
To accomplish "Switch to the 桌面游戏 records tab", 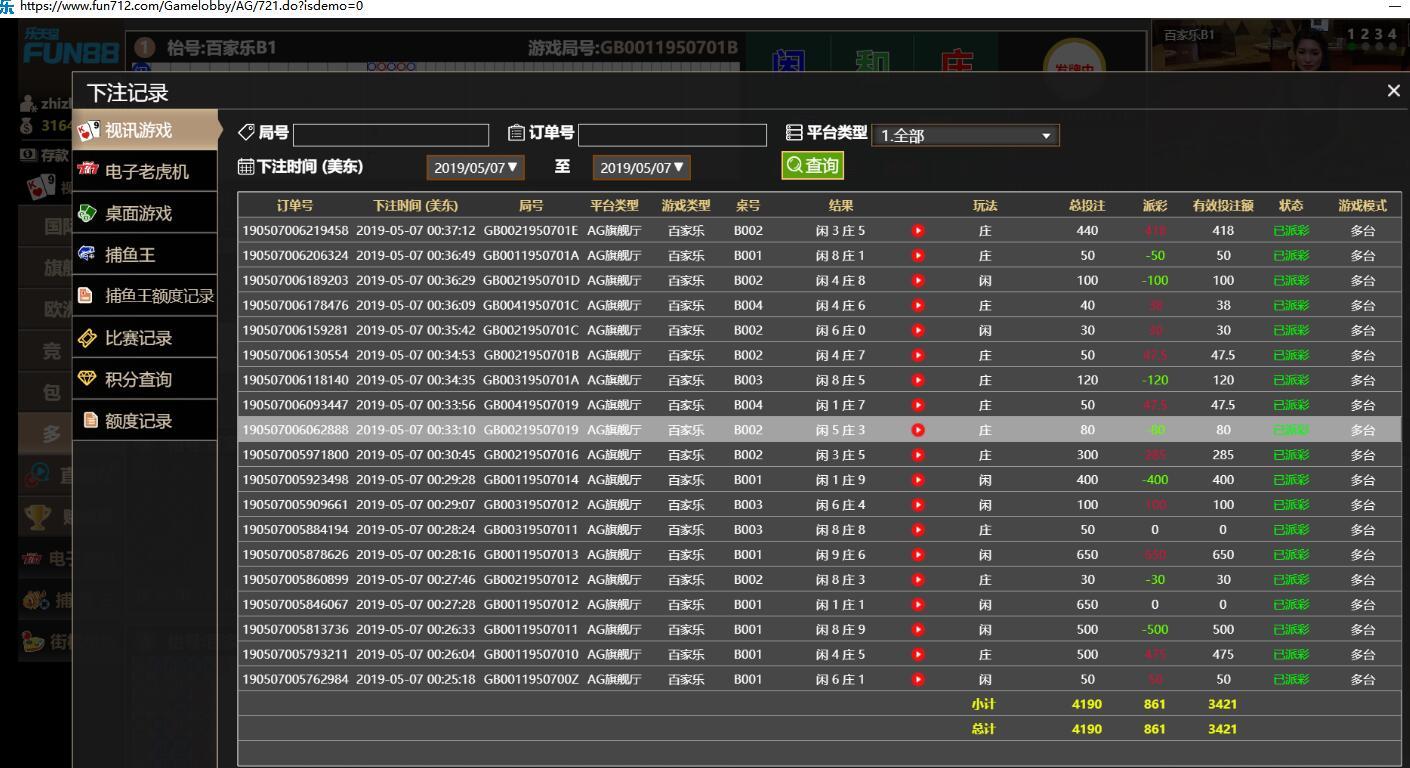I will [145, 213].
